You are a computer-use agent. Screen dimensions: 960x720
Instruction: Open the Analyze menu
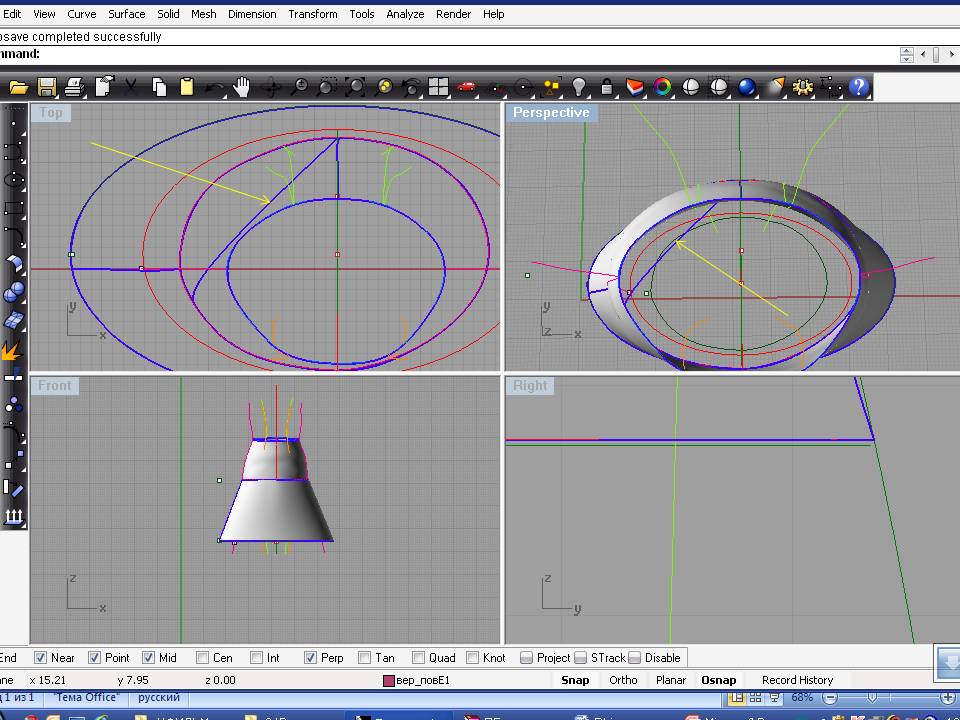(405, 14)
